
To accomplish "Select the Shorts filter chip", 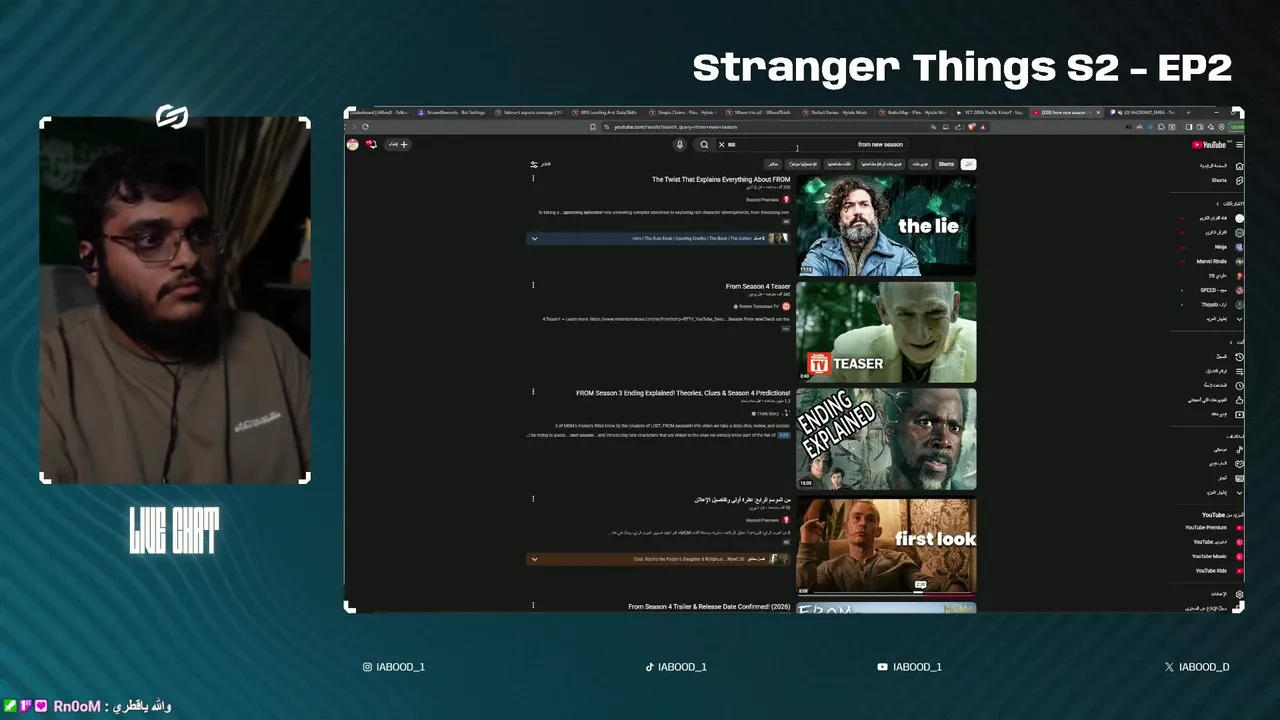I will pyautogui.click(x=946, y=164).
